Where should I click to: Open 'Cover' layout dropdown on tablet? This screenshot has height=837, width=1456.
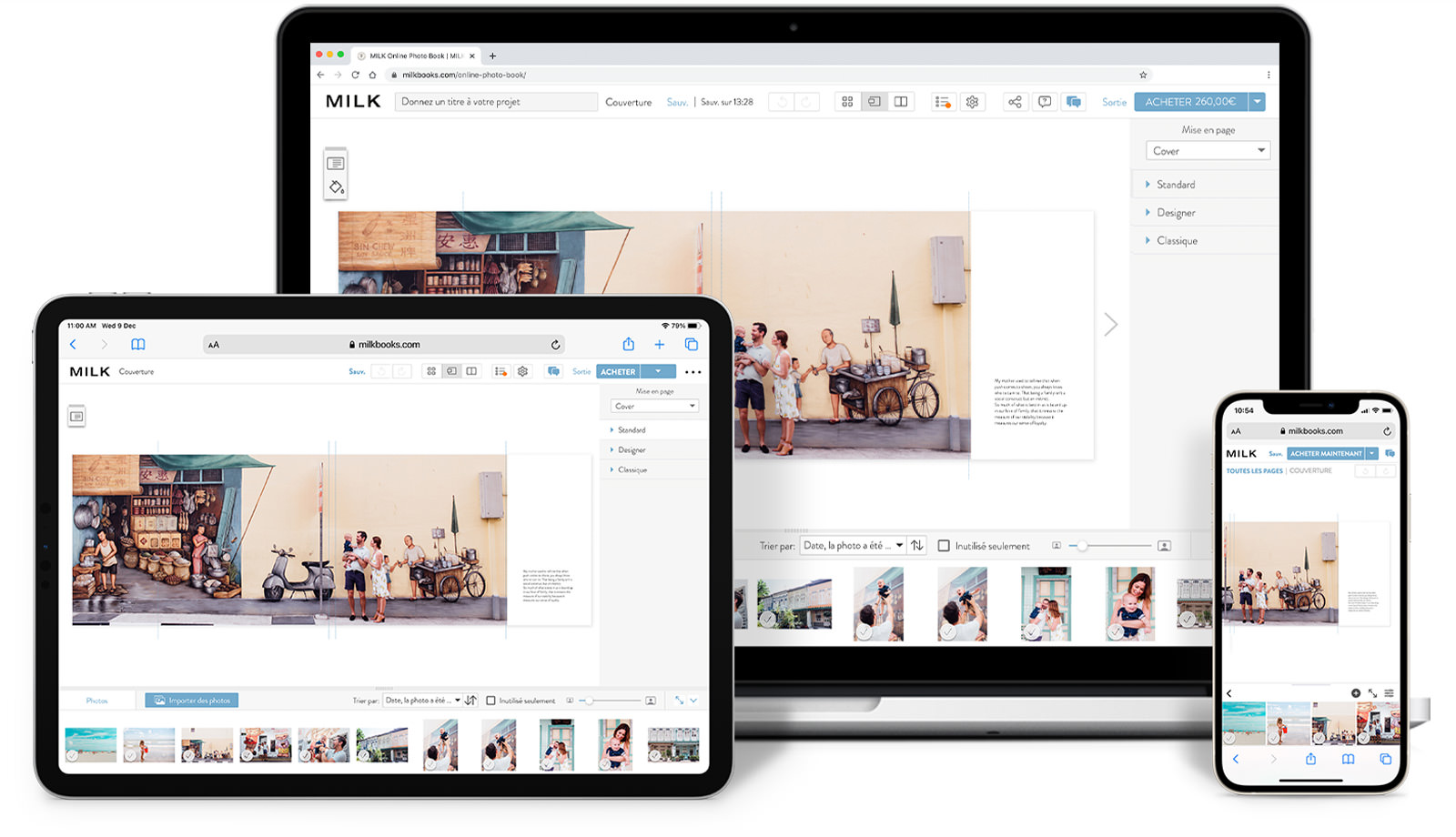pyautogui.click(x=654, y=406)
